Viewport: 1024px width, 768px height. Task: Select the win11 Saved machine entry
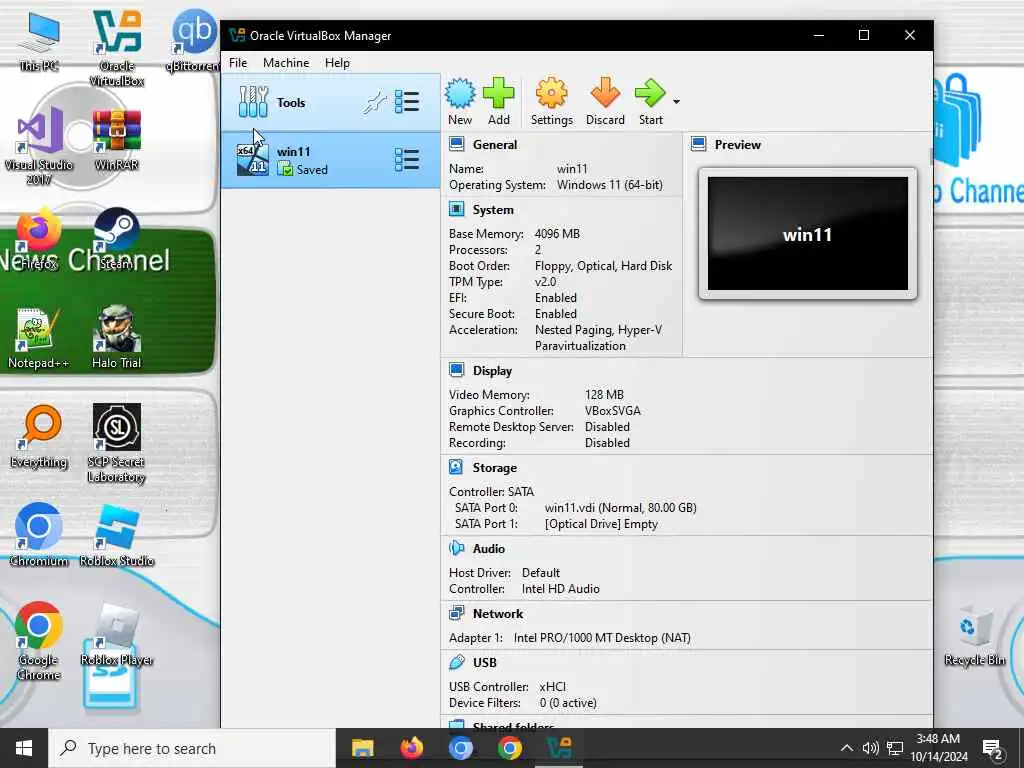tap(330, 160)
